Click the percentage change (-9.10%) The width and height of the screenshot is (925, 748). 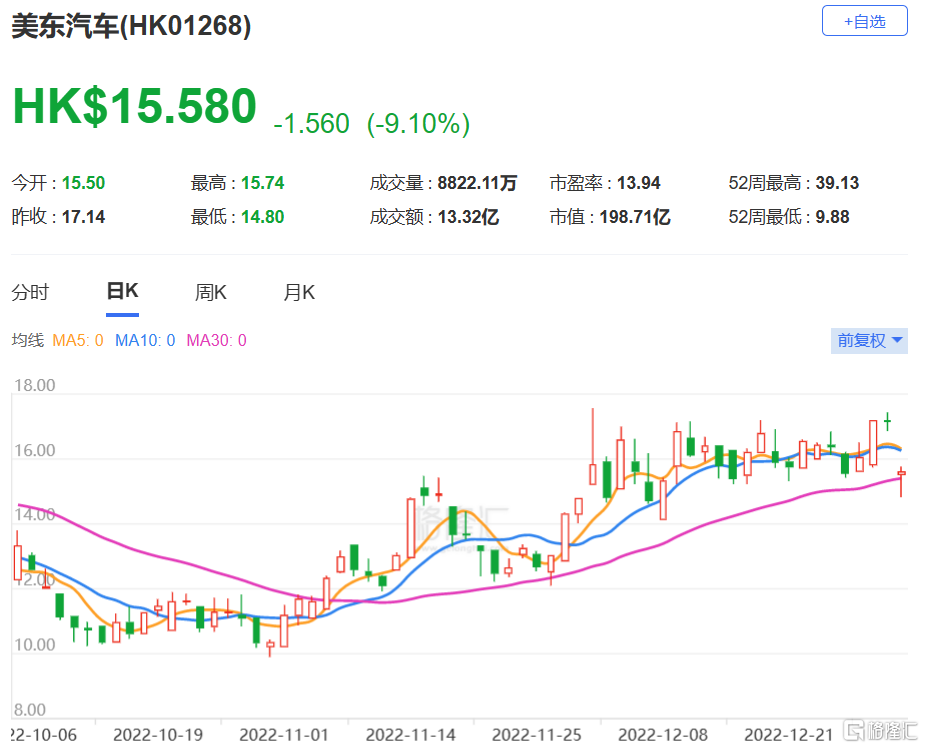click(x=418, y=124)
